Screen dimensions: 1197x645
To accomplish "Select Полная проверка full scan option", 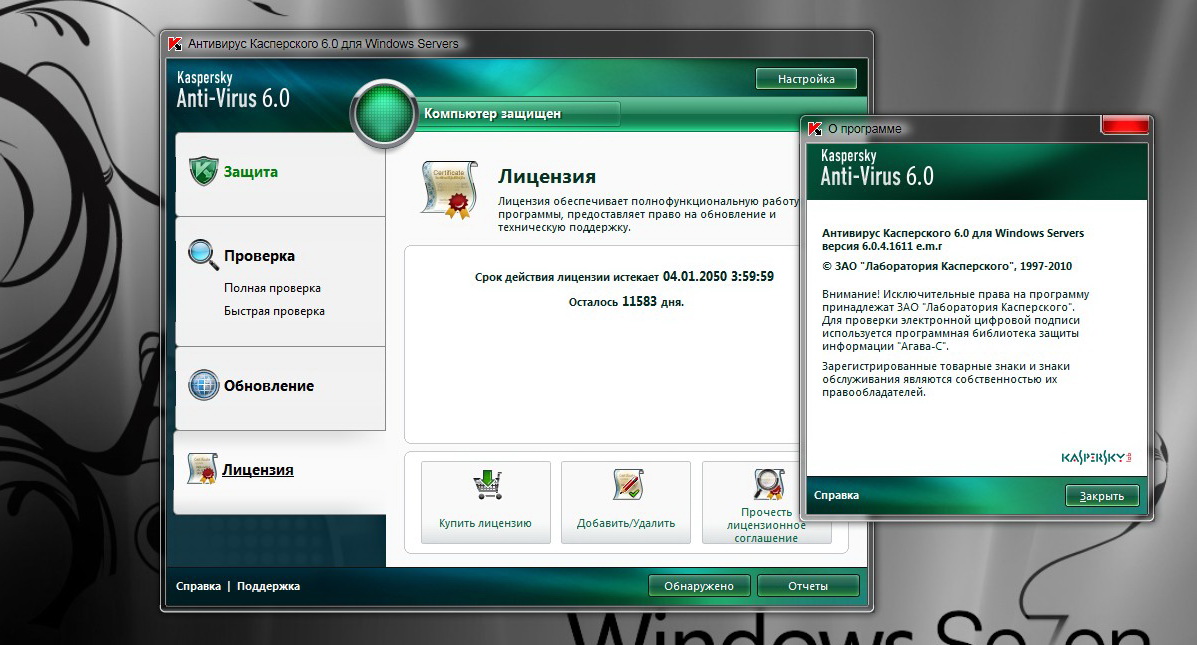I will click(x=272, y=288).
